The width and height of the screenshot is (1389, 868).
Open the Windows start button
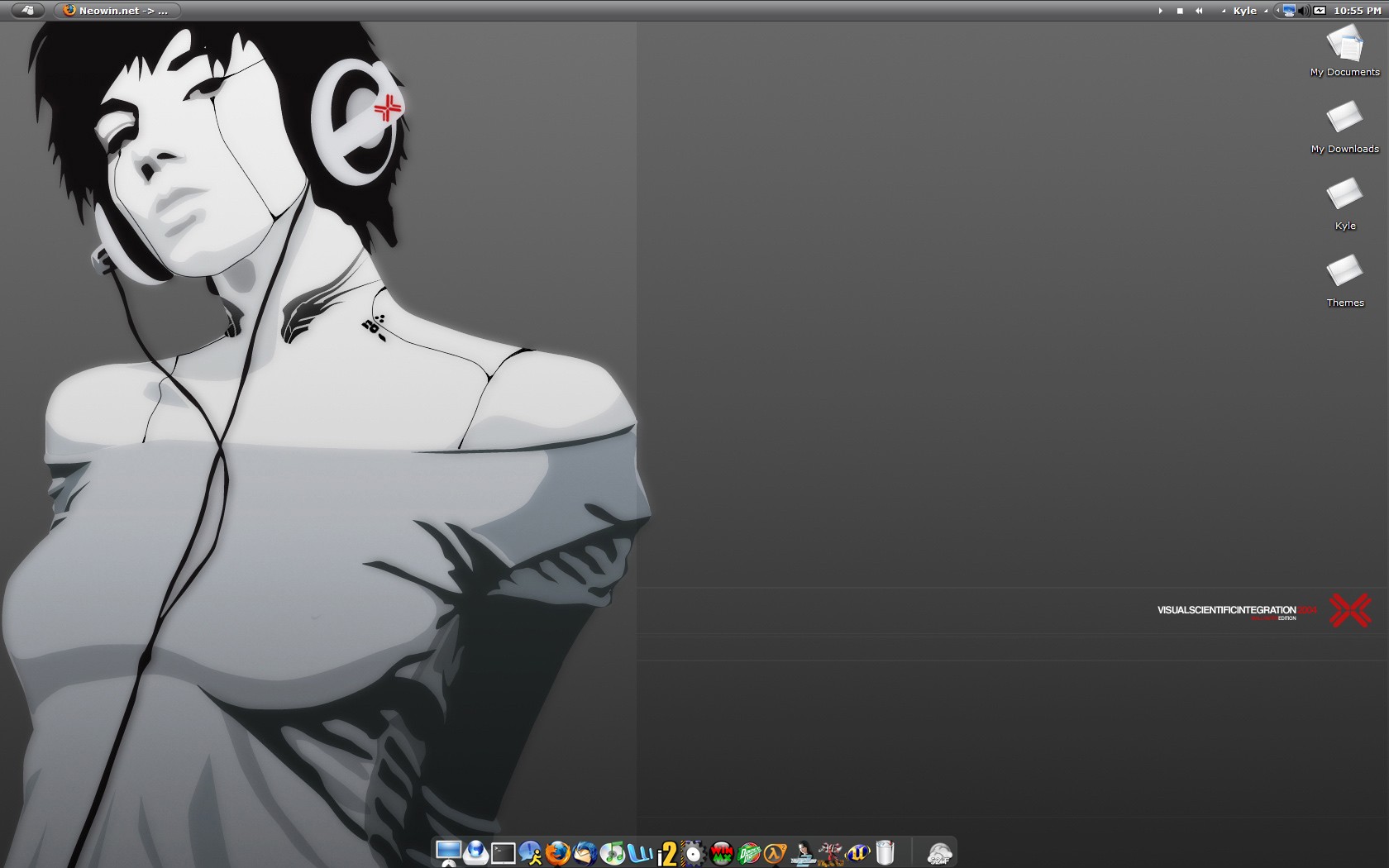(27, 11)
